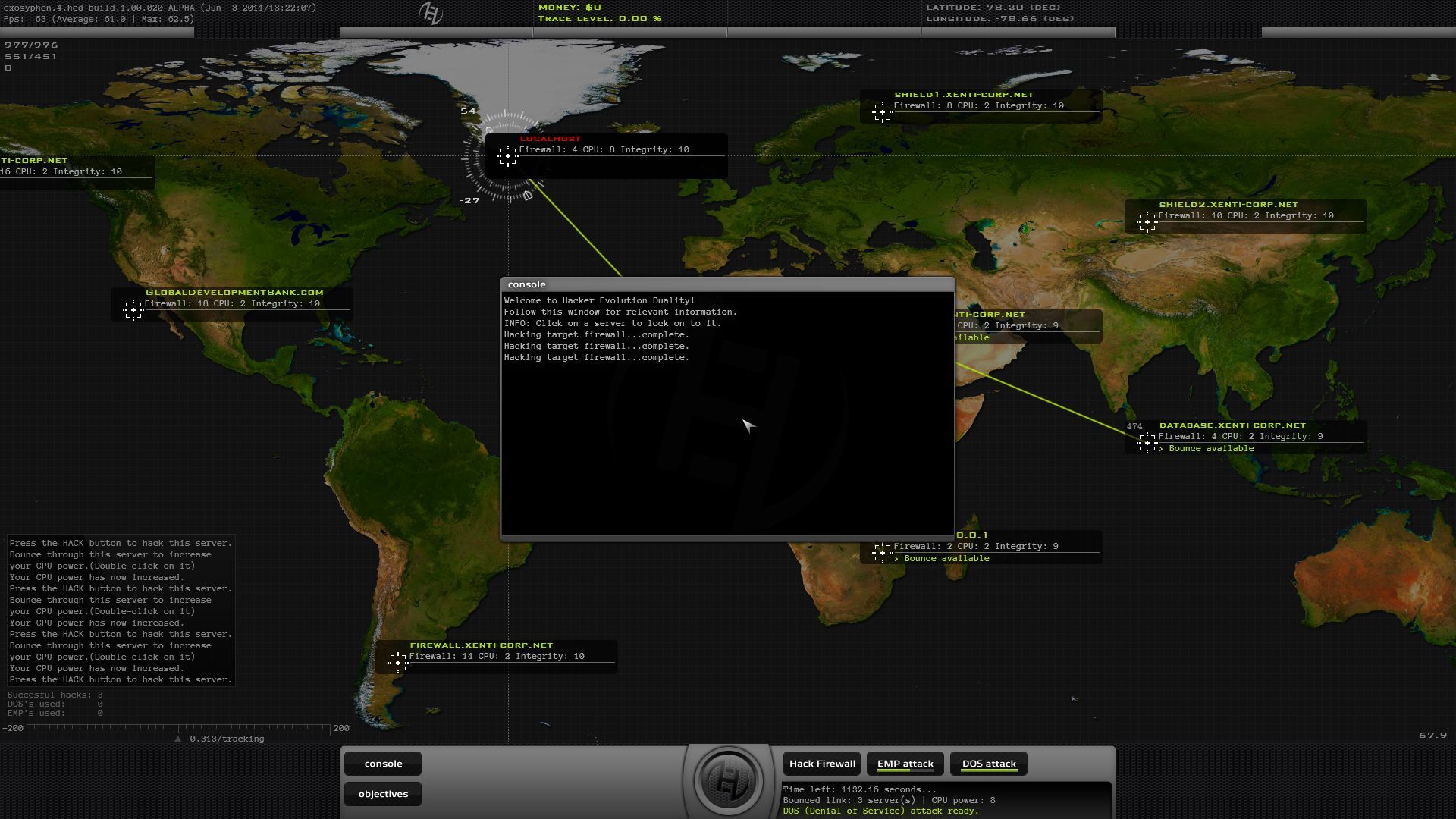Click the Bounced link servers status line
The width and height of the screenshot is (1456, 819).
pos(889,800)
